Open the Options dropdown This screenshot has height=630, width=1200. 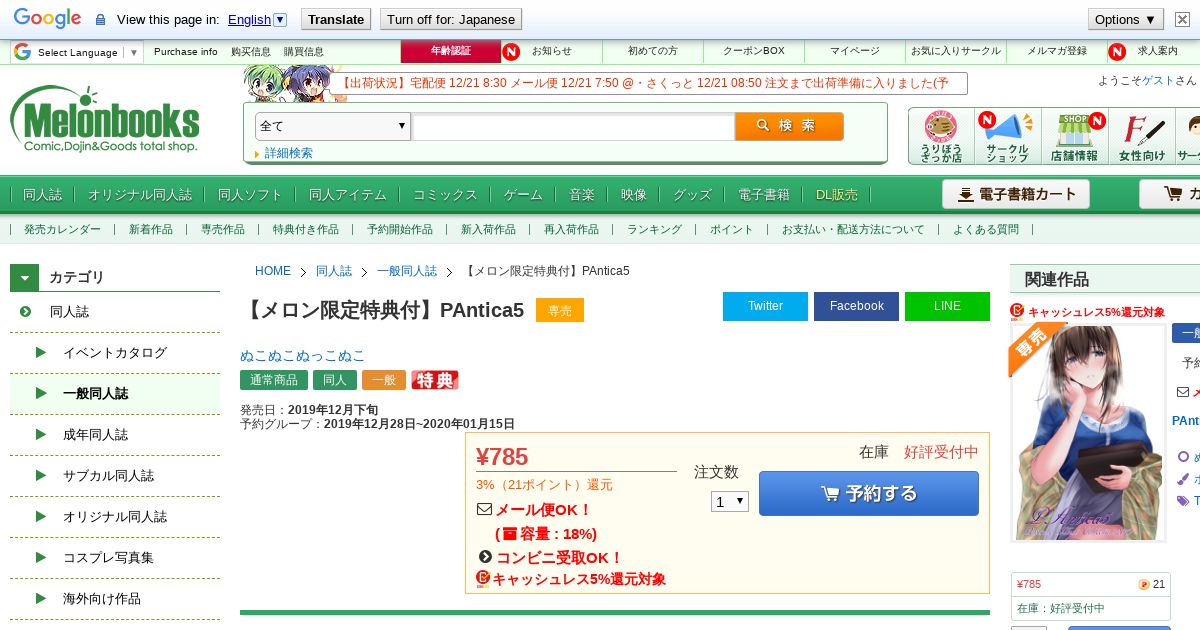(x=1126, y=19)
